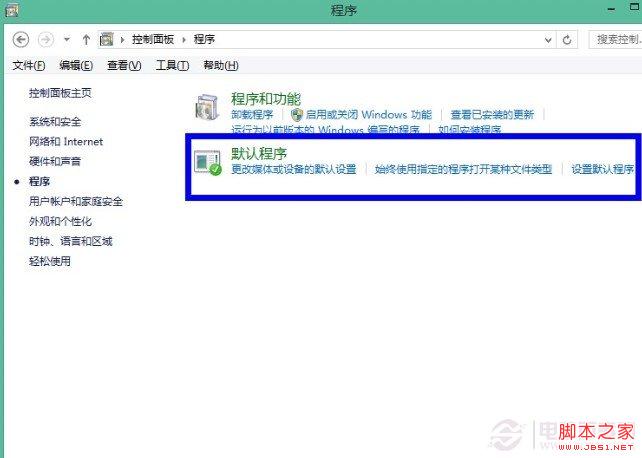This screenshot has height=458, width=642.
Task: Open 轻松使用 category
Action: click(50, 261)
